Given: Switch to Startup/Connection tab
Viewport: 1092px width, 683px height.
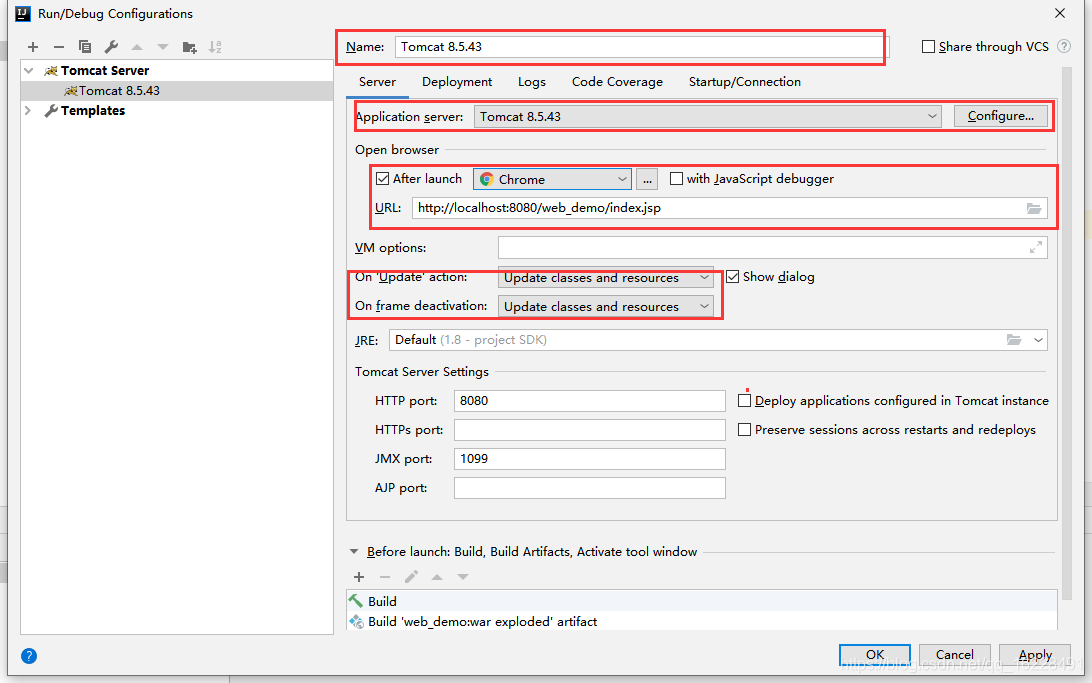Looking at the screenshot, I should pos(744,81).
